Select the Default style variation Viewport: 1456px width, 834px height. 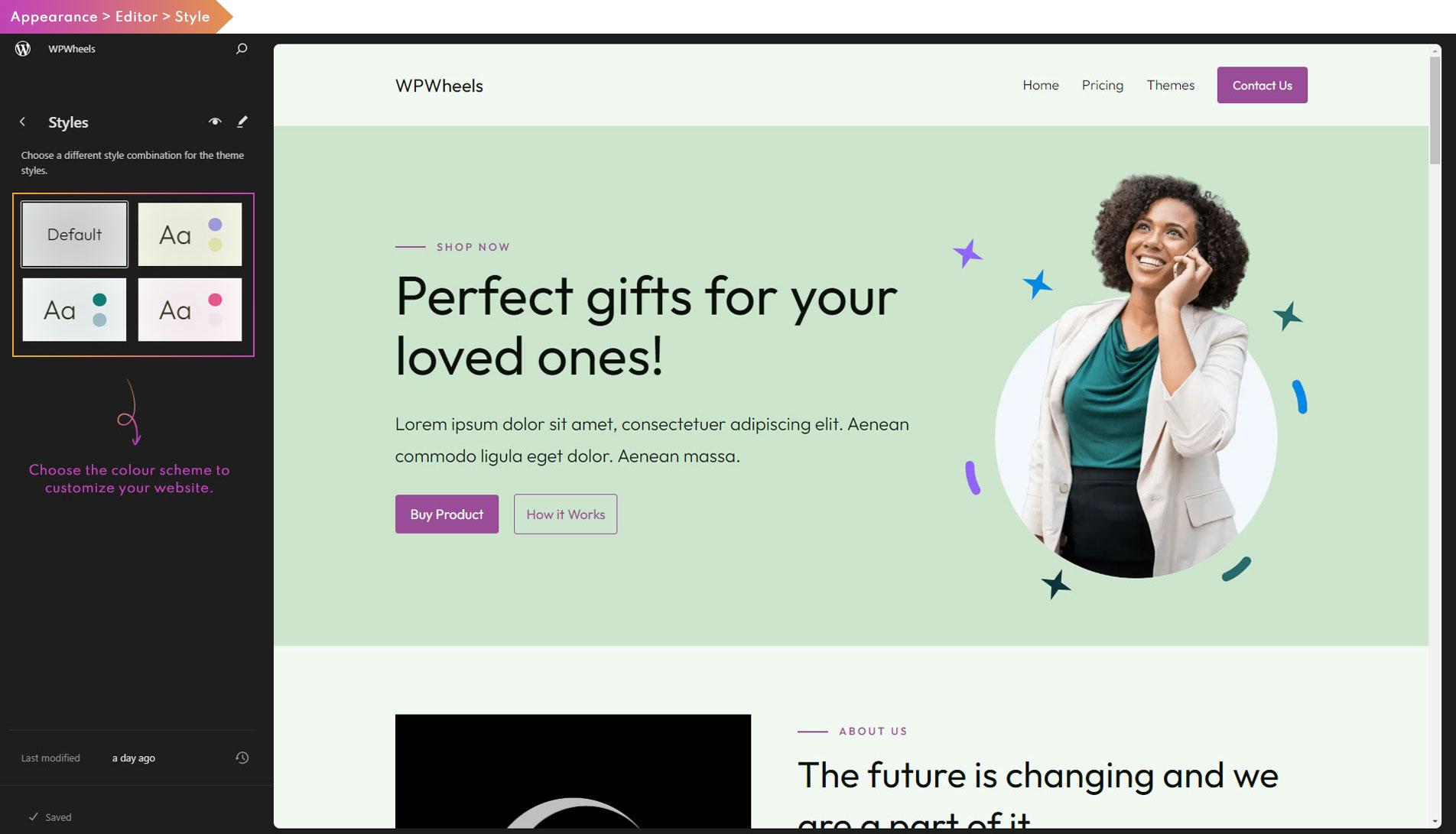coord(74,235)
